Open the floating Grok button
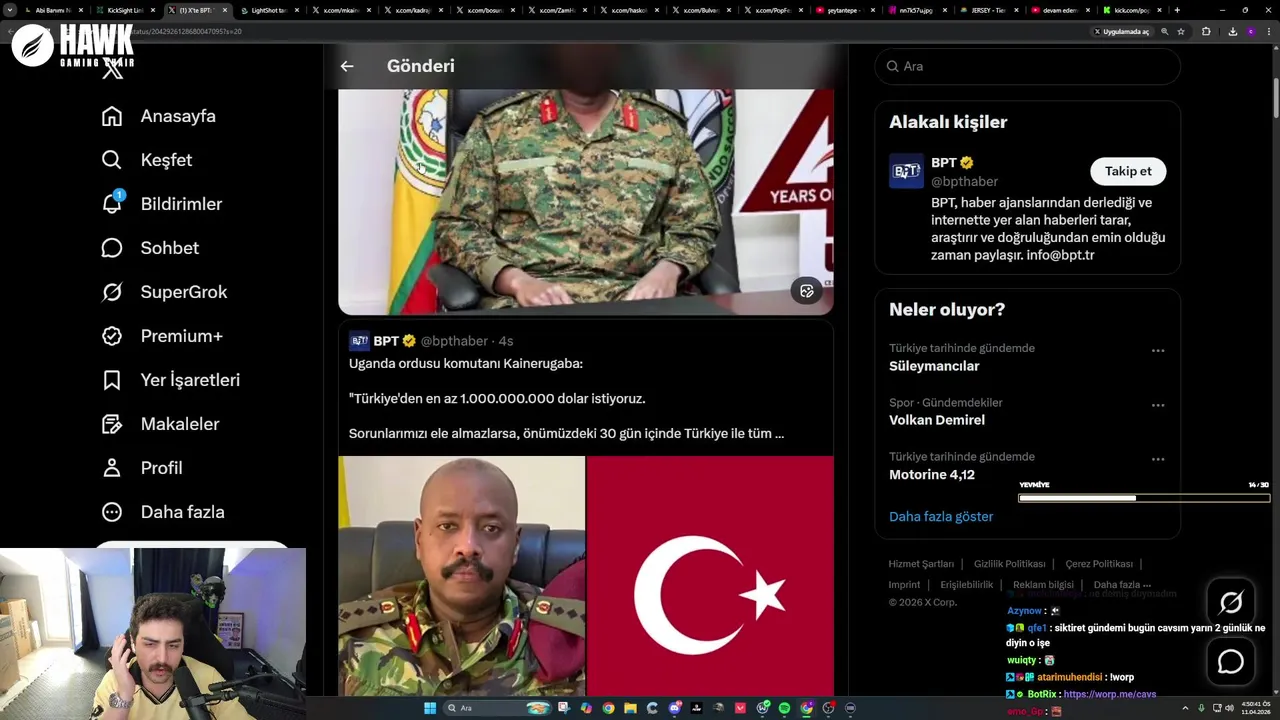This screenshot has height=720, width=1280. coord(1231,603)
